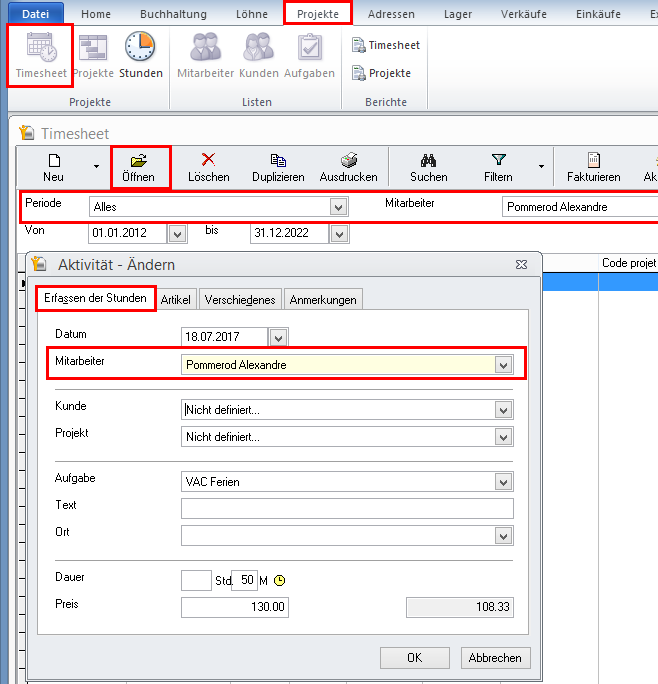Select the Anmerkungen tab

coord(323,300)
